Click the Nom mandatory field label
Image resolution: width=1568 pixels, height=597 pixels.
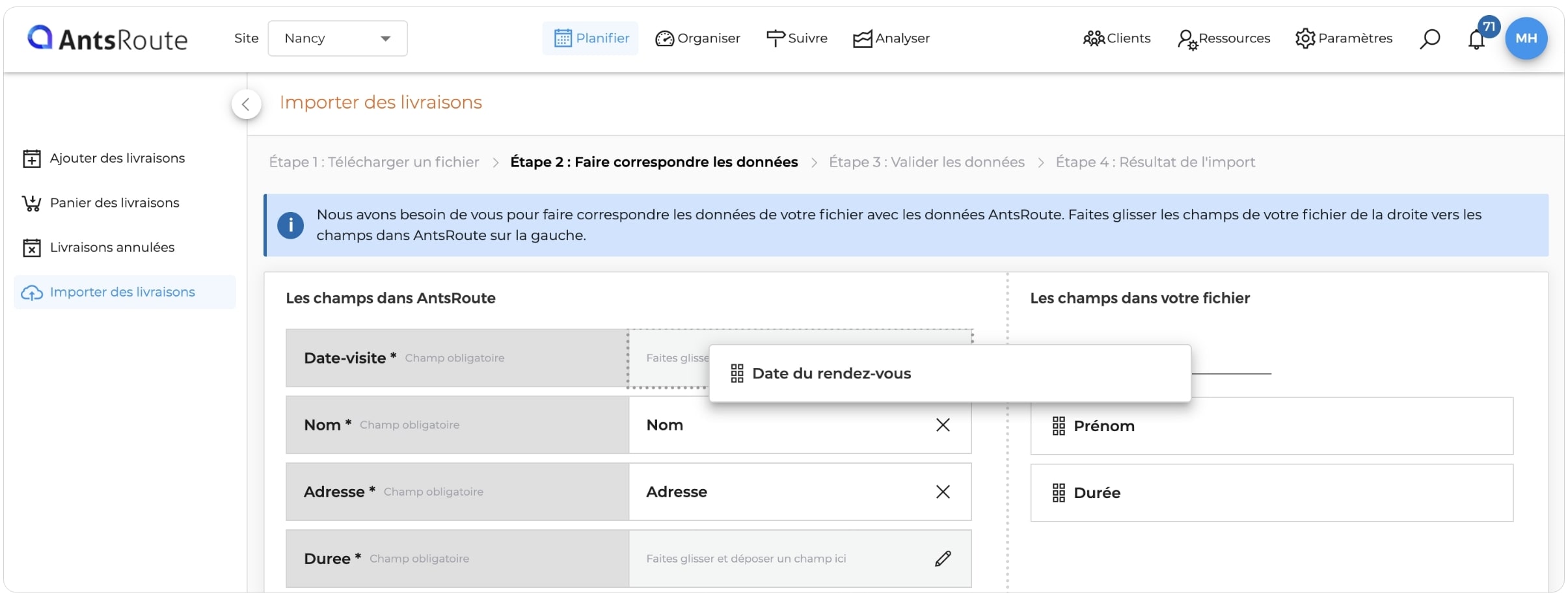tap(457, 425)
